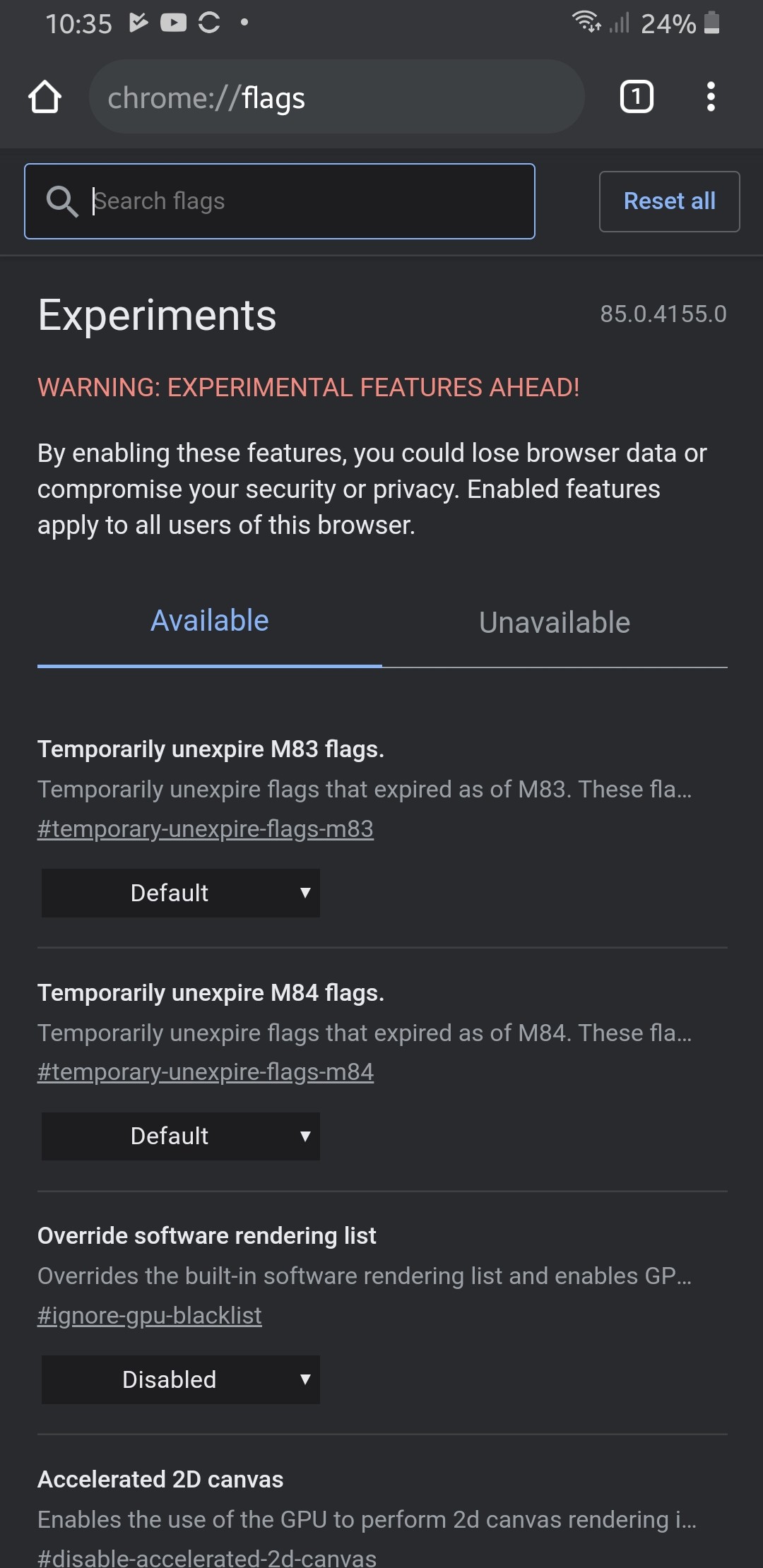Tap the YouTube notification icon in status bar
Screen dimensions: 763x1568
[x=173, y=23]
